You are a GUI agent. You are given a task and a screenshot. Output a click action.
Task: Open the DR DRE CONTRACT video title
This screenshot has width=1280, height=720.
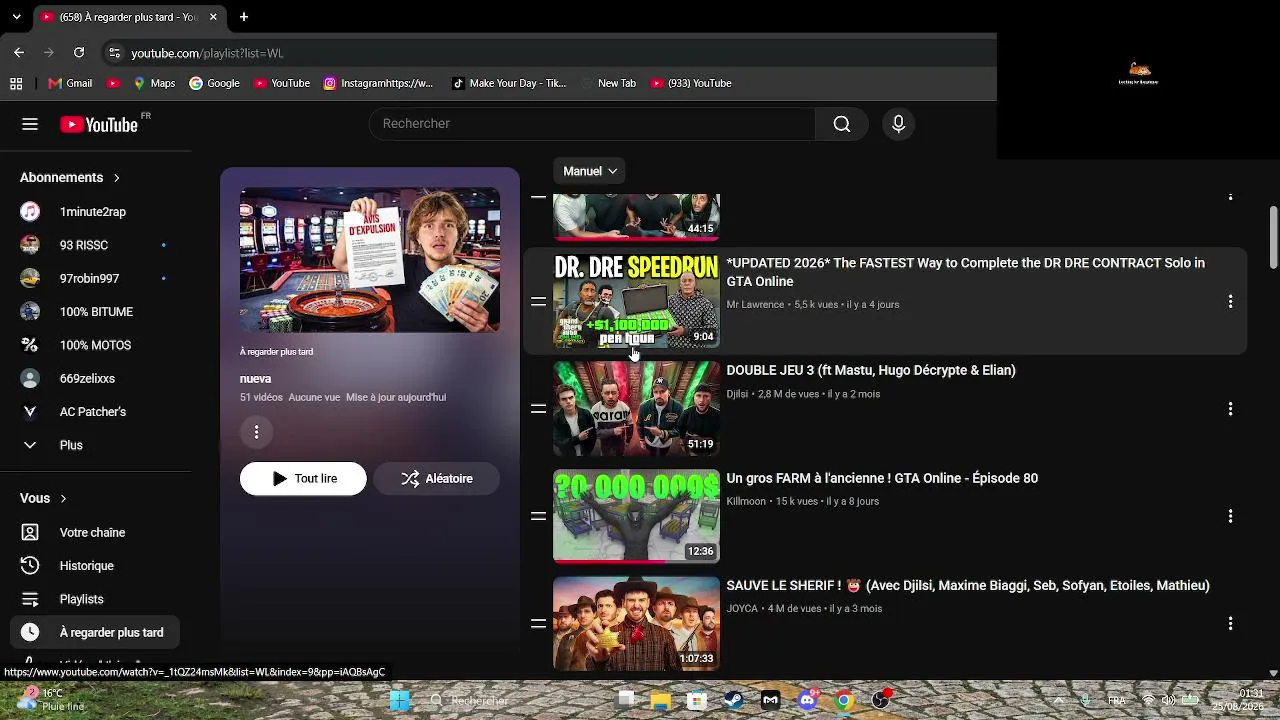(966, 272)
